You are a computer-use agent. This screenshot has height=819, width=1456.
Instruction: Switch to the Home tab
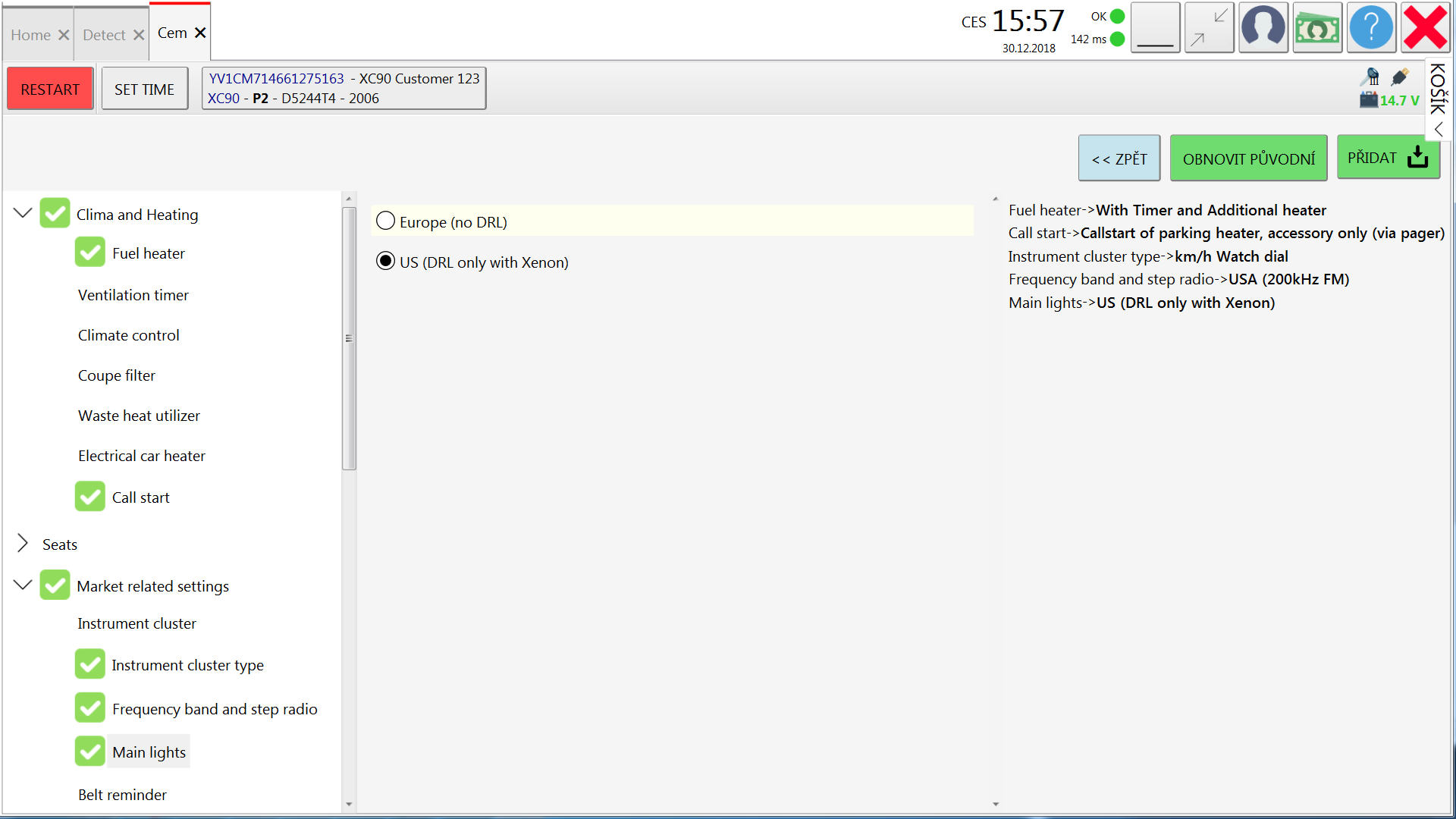click(31, 35)
